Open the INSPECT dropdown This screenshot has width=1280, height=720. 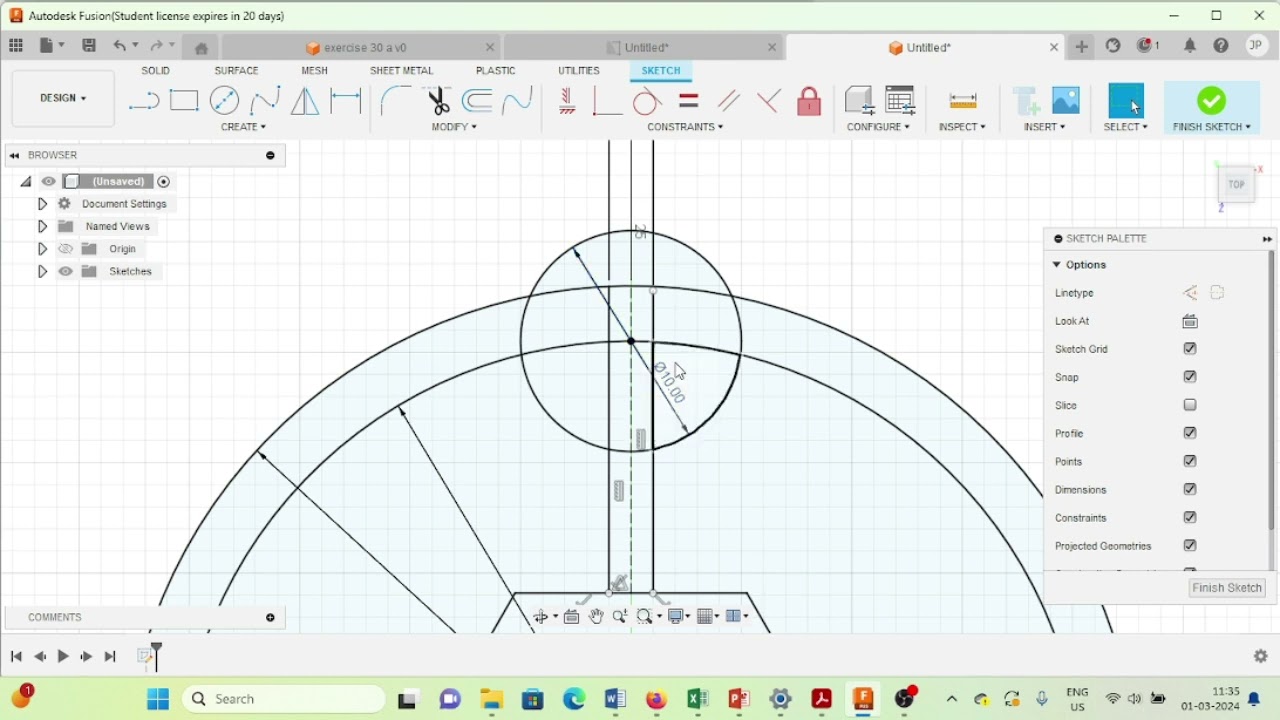962,127
